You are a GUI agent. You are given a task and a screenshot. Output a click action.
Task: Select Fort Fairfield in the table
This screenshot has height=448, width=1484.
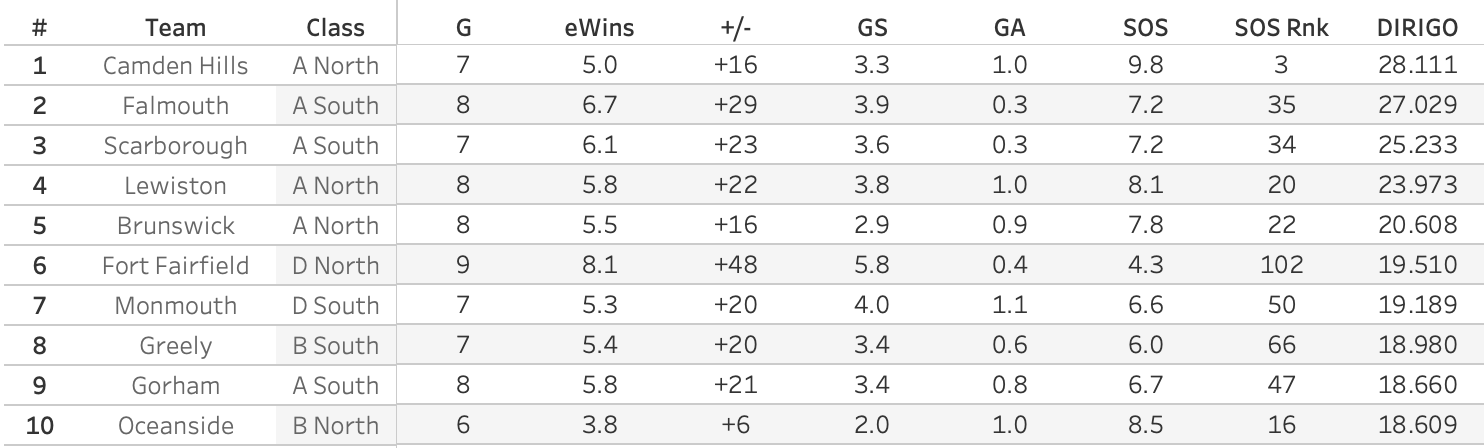[176, 266]
